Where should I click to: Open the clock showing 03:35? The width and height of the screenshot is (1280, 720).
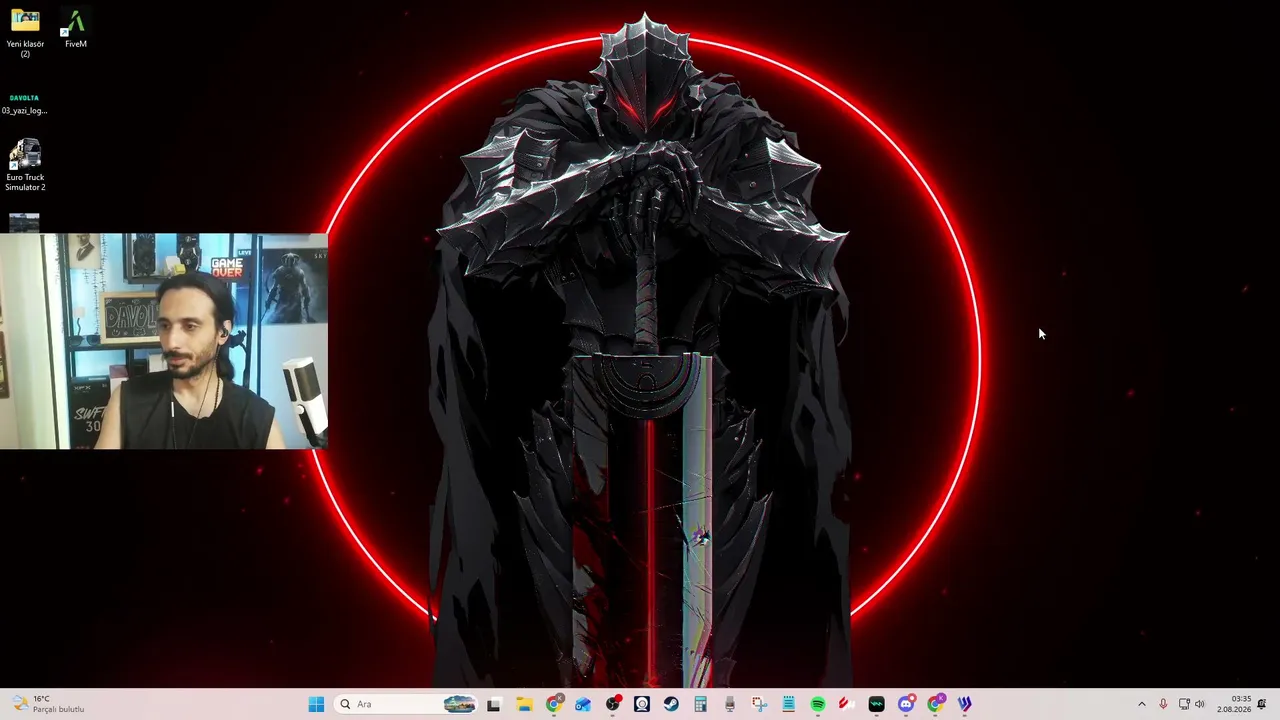(1234, 704)
